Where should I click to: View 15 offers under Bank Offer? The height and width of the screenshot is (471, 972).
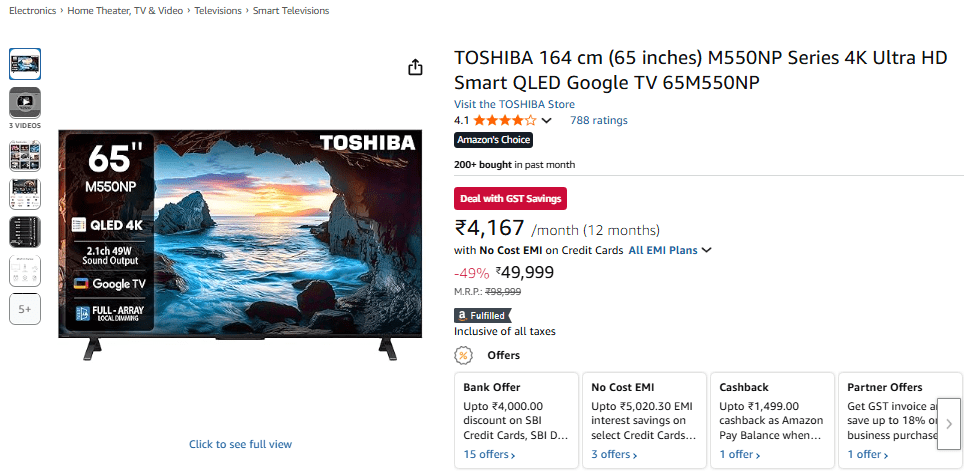pos(489,455)
